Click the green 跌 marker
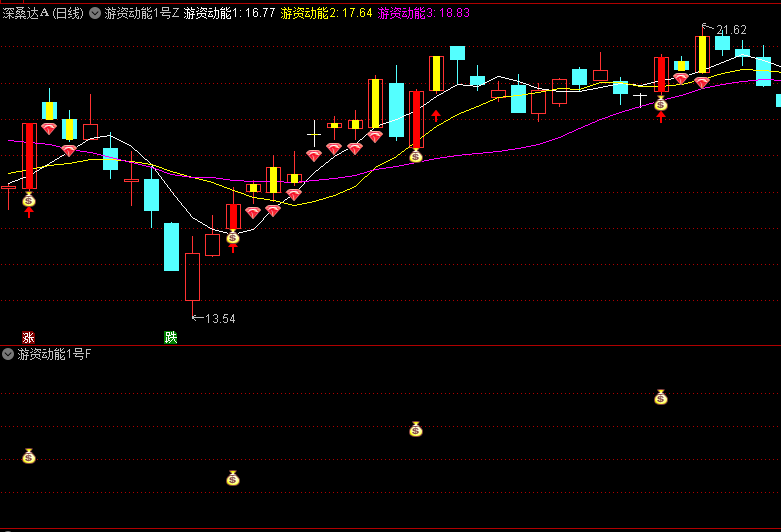 [171, 337]
